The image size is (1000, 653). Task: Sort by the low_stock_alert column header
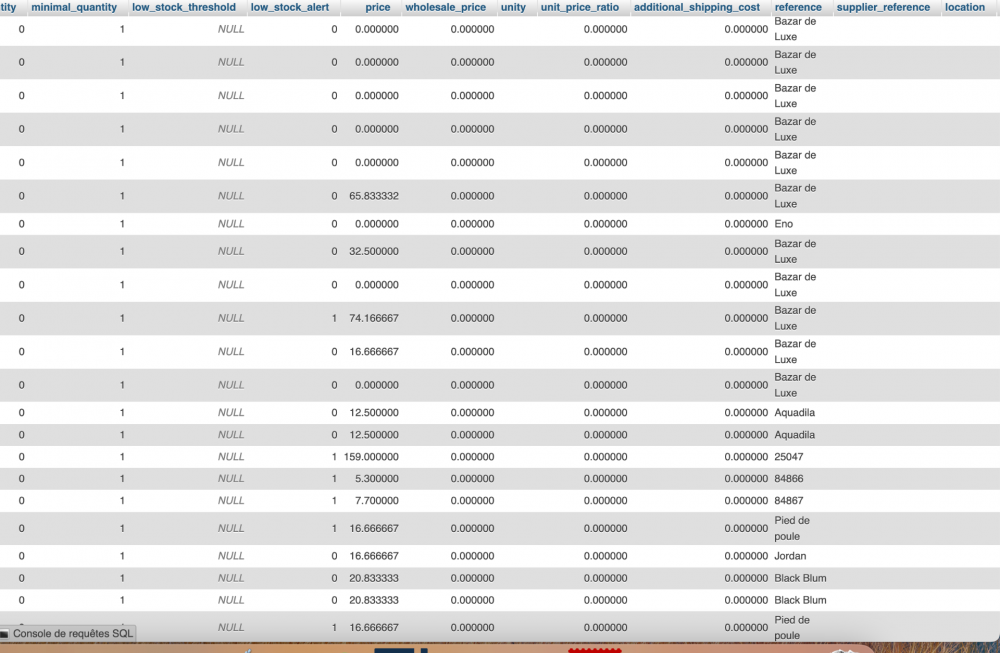pyautogui.click(x=290, y=7)
